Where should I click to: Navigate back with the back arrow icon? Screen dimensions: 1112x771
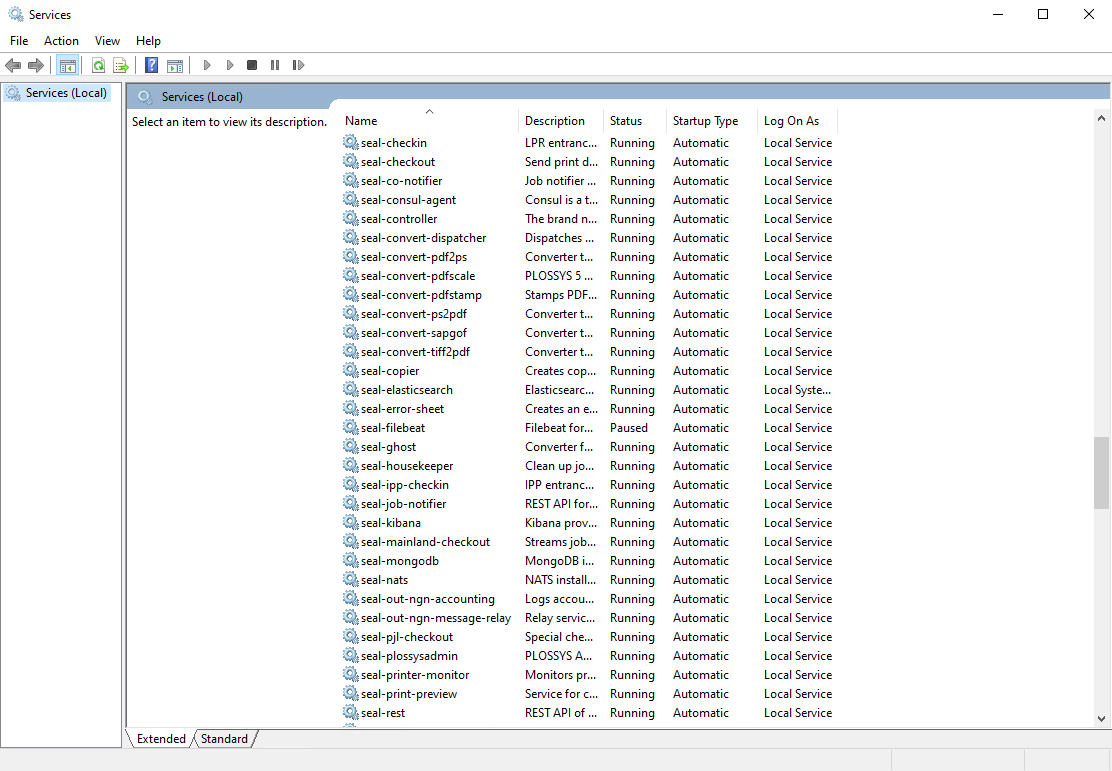[x=13, y=64]
